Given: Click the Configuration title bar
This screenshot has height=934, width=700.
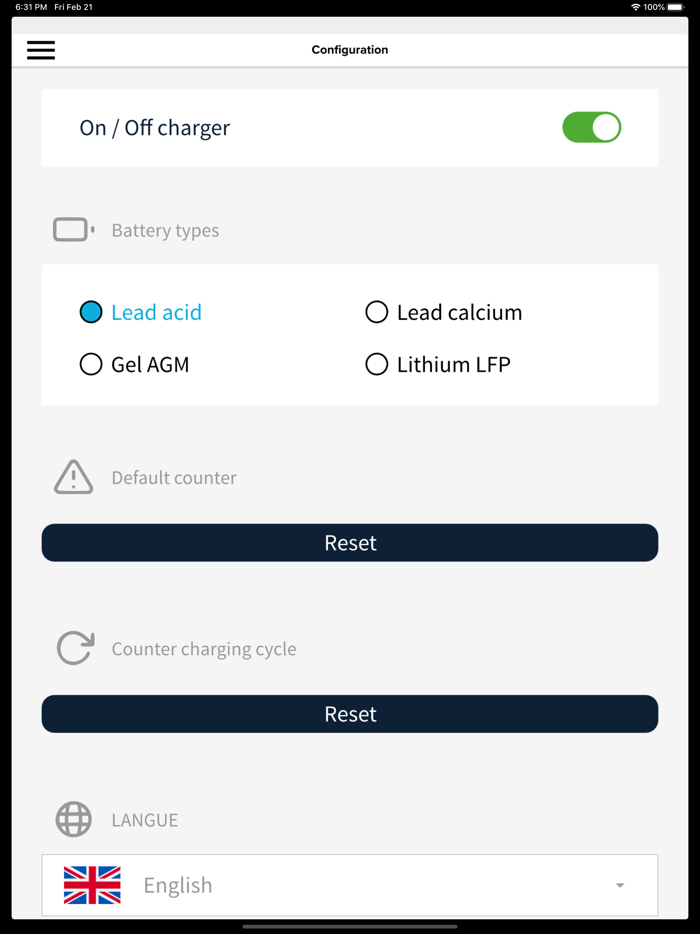Looking at the screenshot, I should tap(350, 49).
